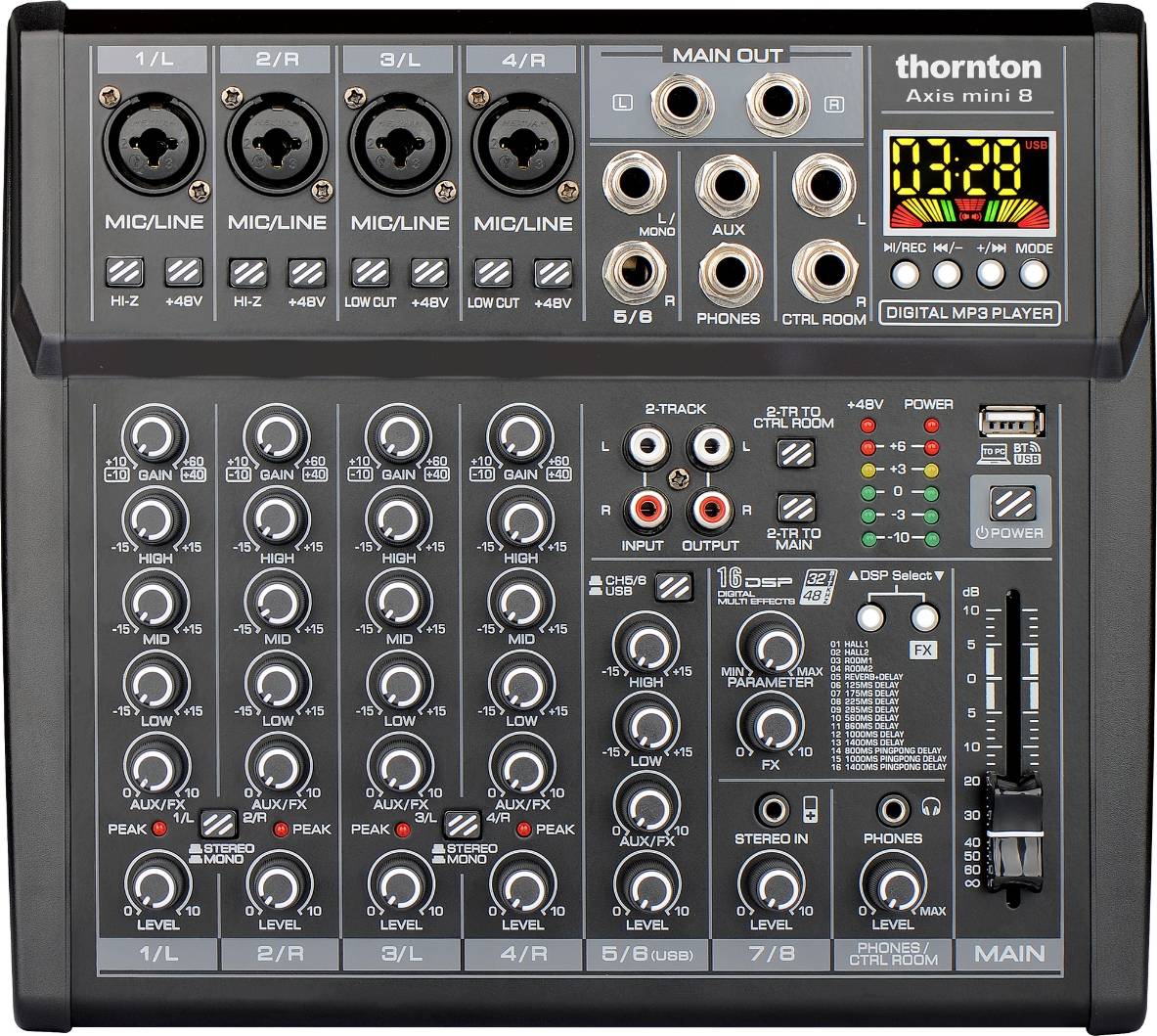Click the LEVEL knob on channel 5/6 (USB)
Viewport: 1157px width, 1036px height.
click(647, 884)
